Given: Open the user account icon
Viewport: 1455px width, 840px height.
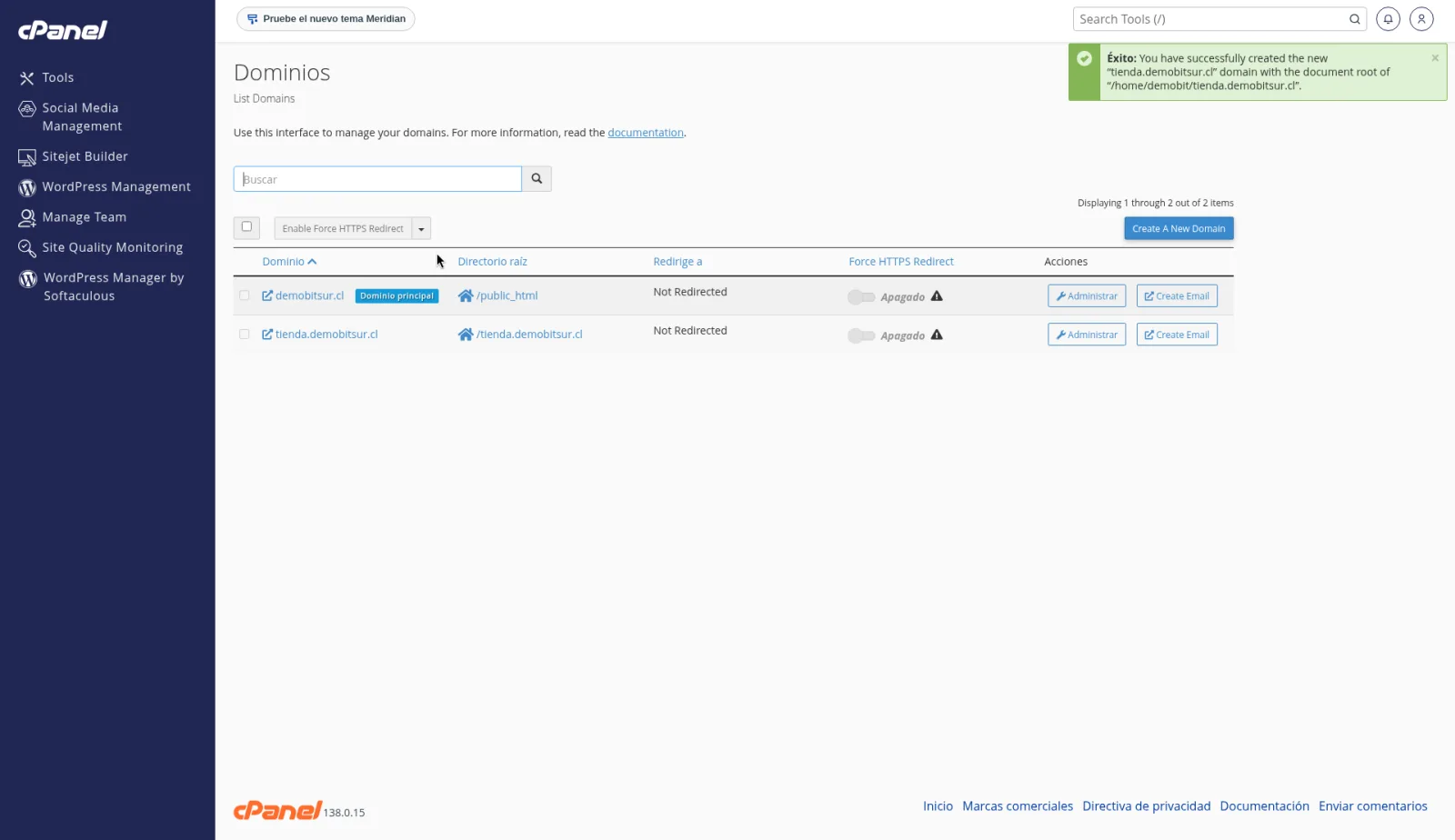Looking at the screenshot, I should pyautogui.click(x=1421, y=19).
